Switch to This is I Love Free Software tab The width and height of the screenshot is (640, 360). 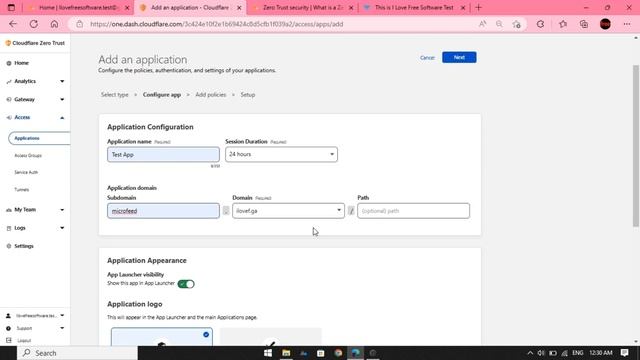click(x=414, y=8)
